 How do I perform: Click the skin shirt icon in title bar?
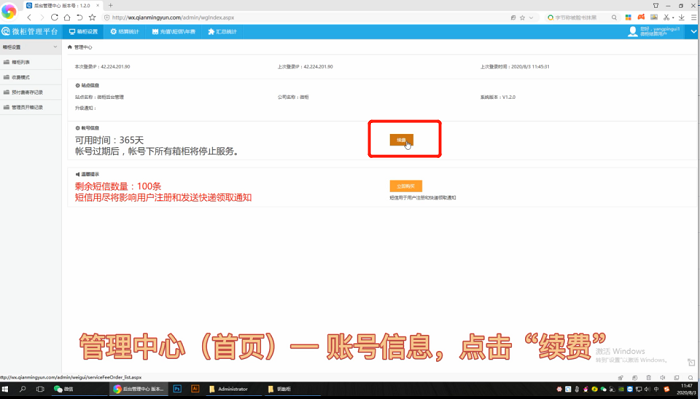655,5
